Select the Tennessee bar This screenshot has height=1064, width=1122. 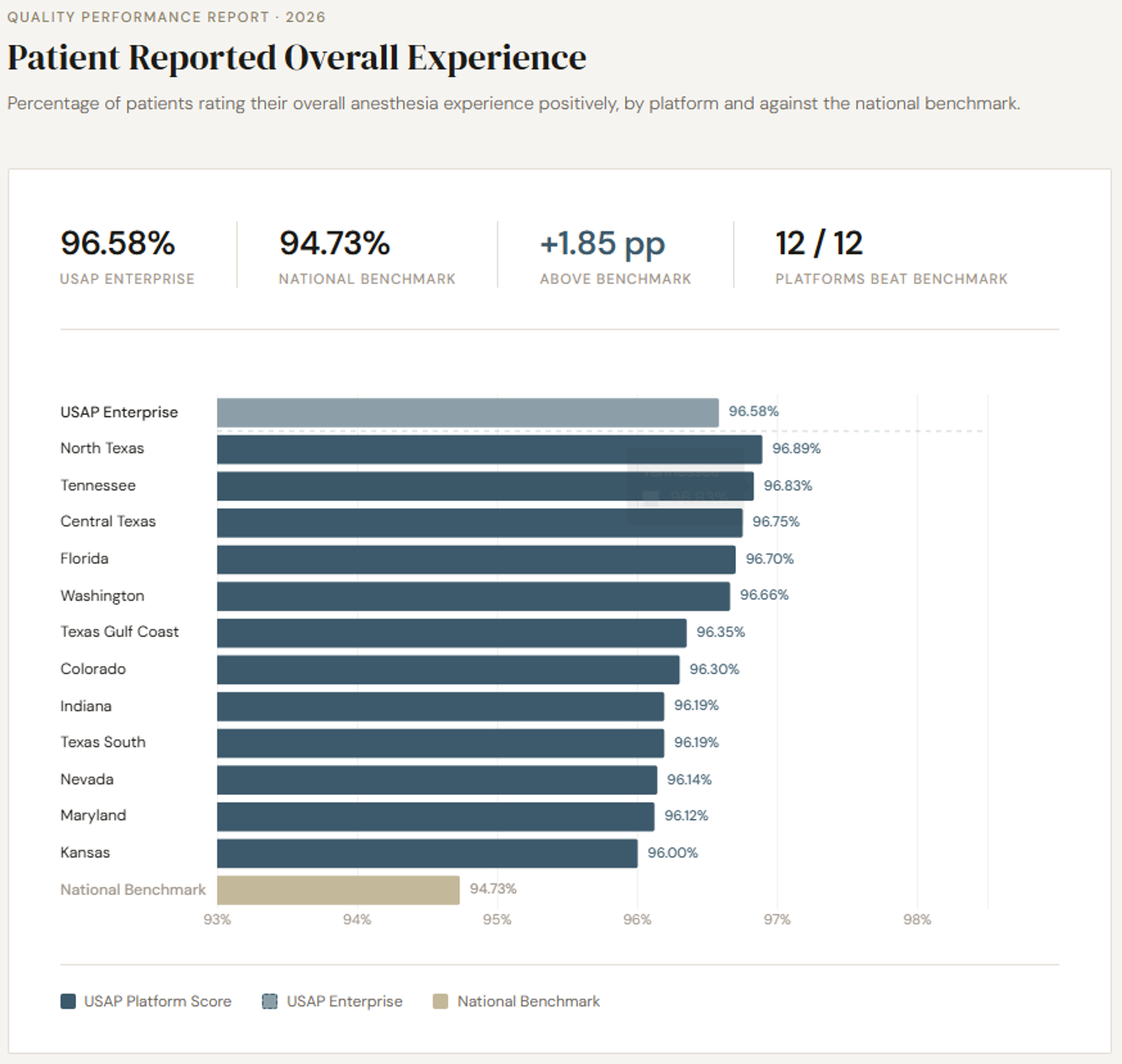tap(486, 486)
